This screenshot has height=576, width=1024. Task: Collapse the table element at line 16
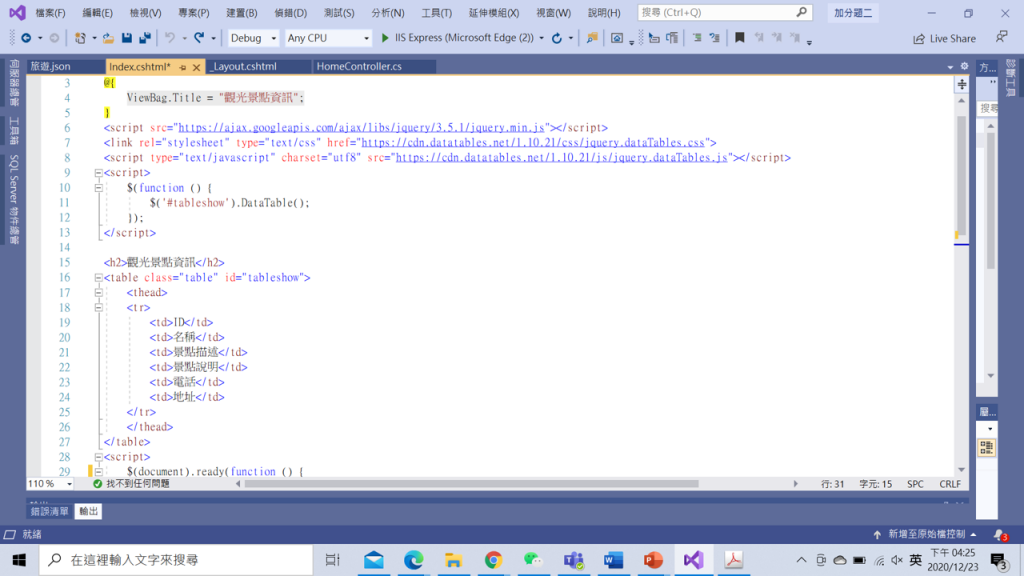(x=98, y=278)
